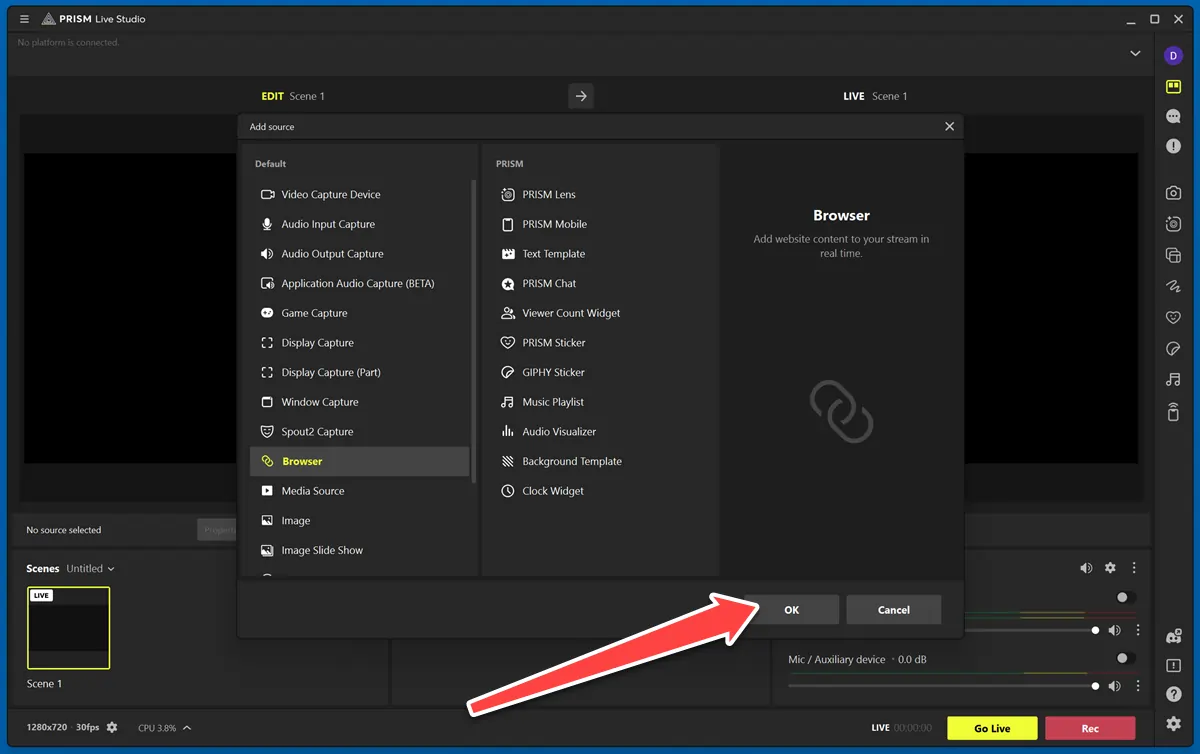The width and height of the screenshot is (1200, 754).
Task: Expand the CPU usage details arrow
Action: 187,728
